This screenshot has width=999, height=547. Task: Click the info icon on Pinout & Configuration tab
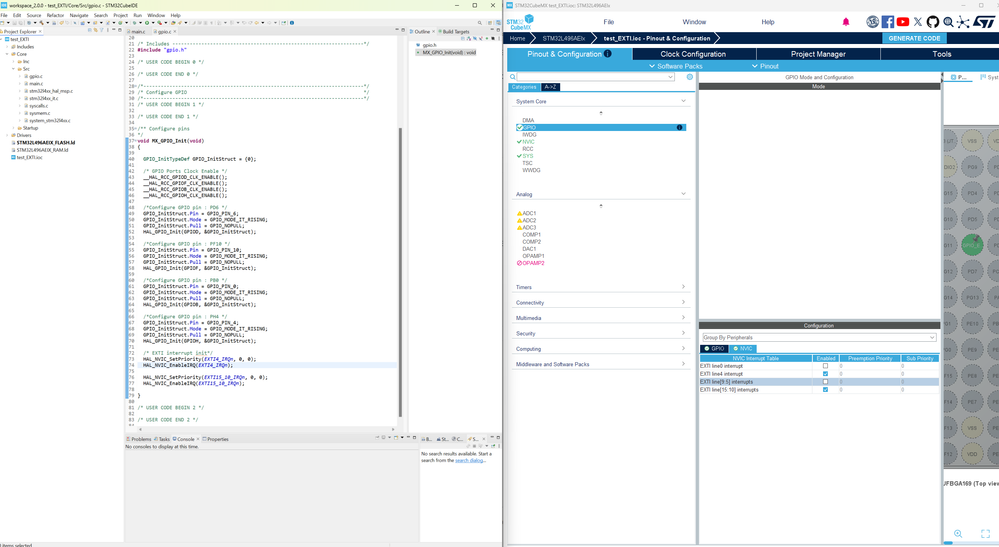(607, 53)
